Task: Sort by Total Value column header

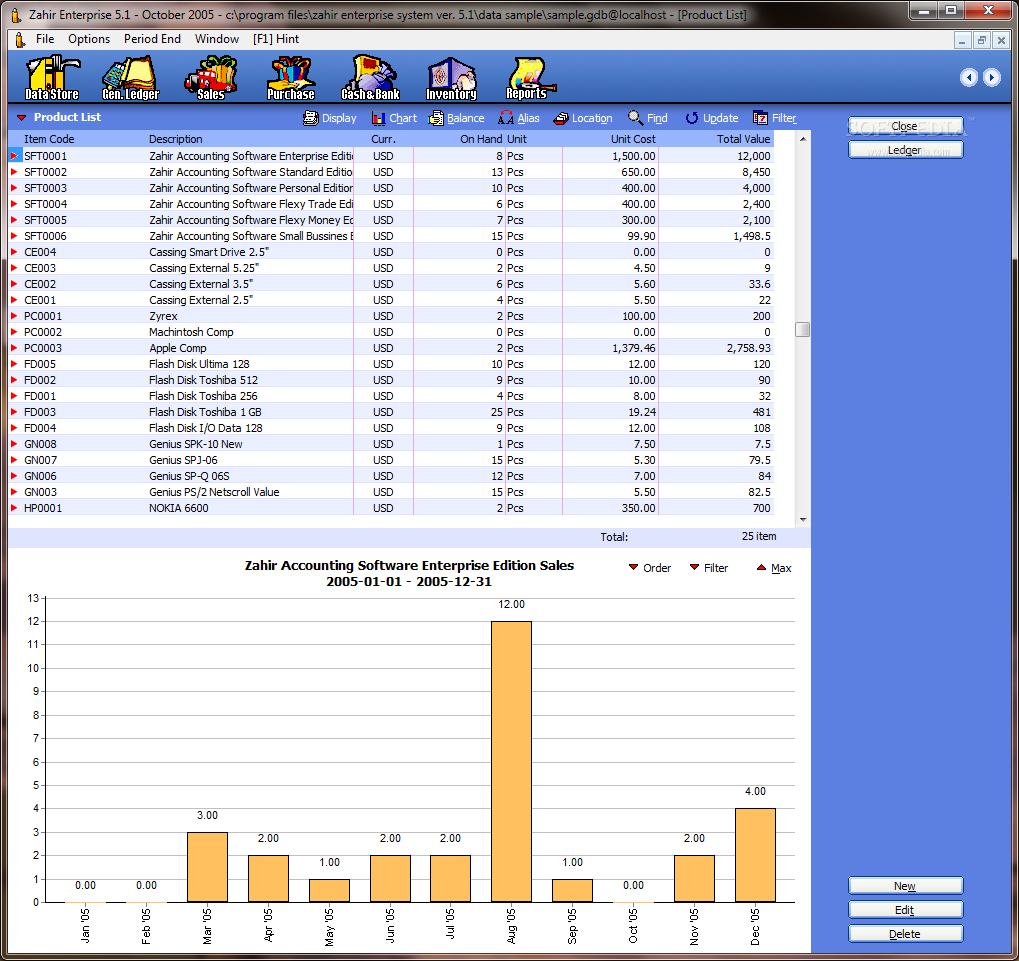Action: [743, 139]
